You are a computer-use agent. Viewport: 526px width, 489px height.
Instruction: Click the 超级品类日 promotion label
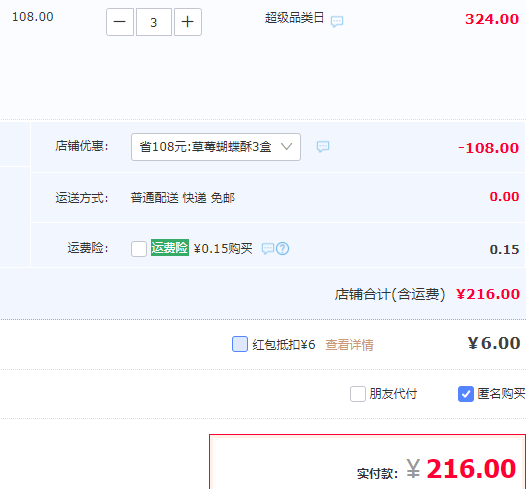pos(294,18)
